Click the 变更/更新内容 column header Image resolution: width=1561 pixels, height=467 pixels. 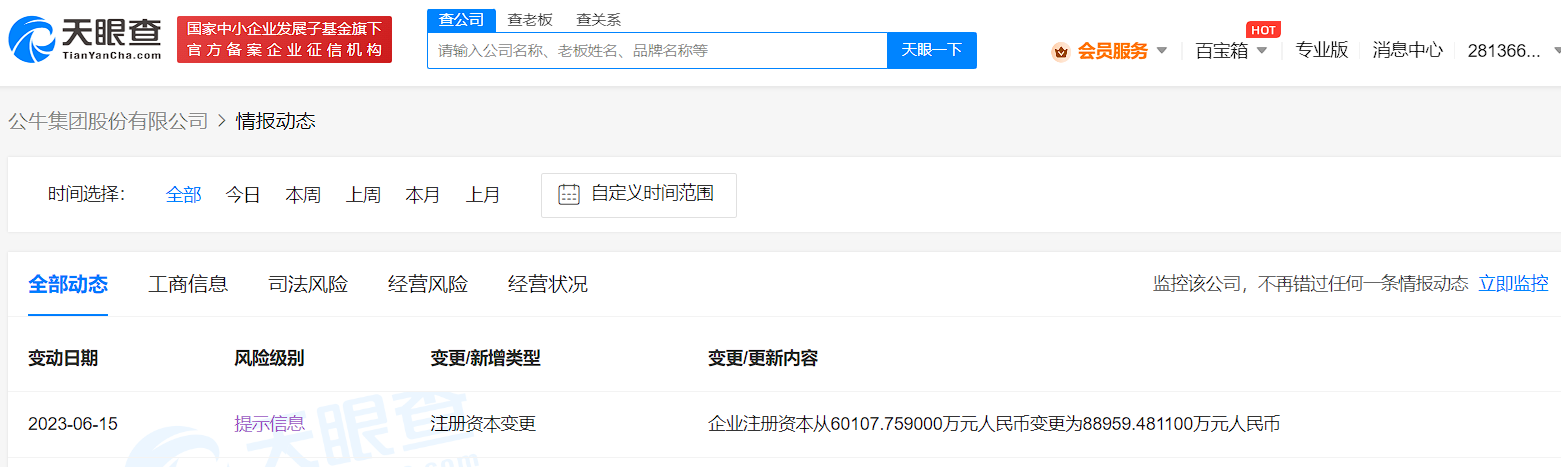pos(763,358)
